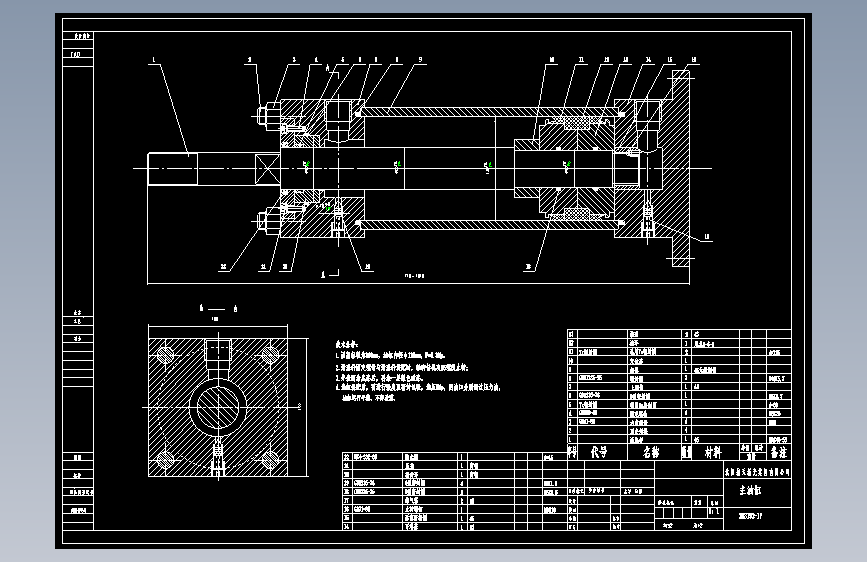Select the 材料 column header in parts list
This screenshot has height=562, width=867.
pyautogui.click(x=713, y=452)
